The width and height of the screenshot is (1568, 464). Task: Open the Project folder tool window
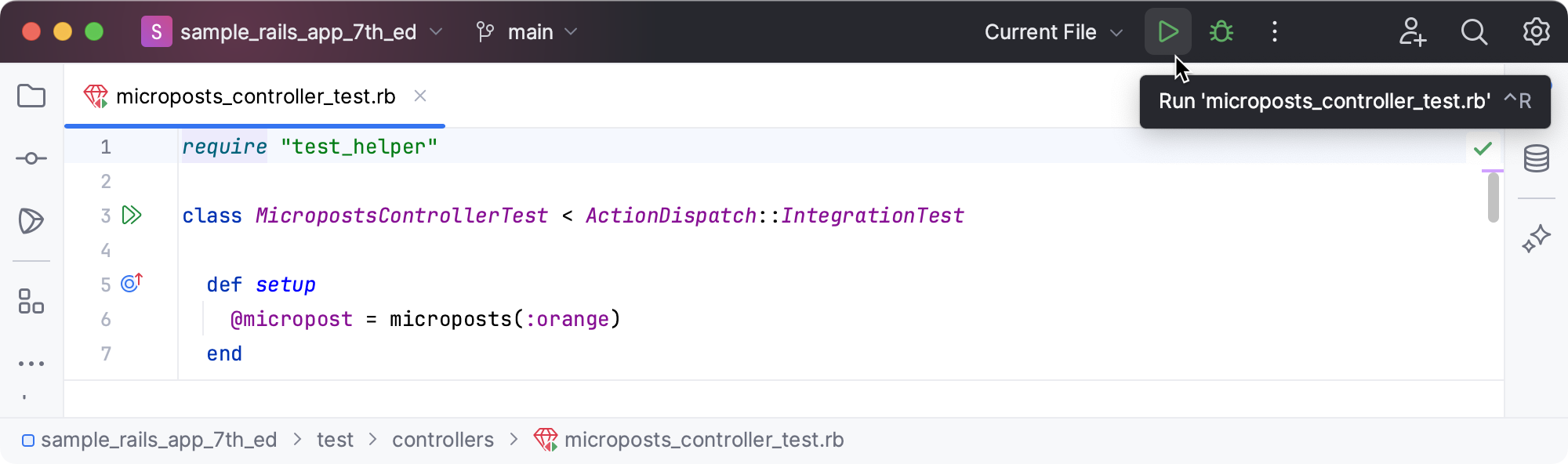point(31,96)
